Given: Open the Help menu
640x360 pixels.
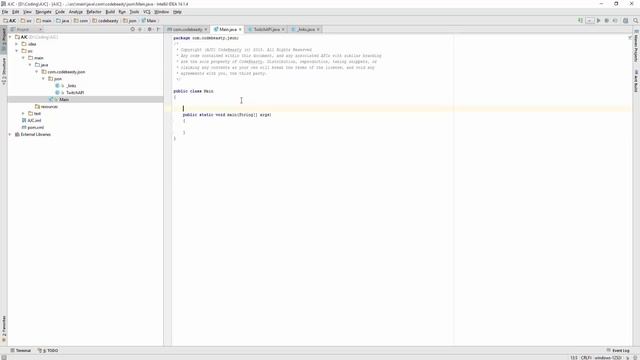Looking at the screenshot, I should pos(177,12).
